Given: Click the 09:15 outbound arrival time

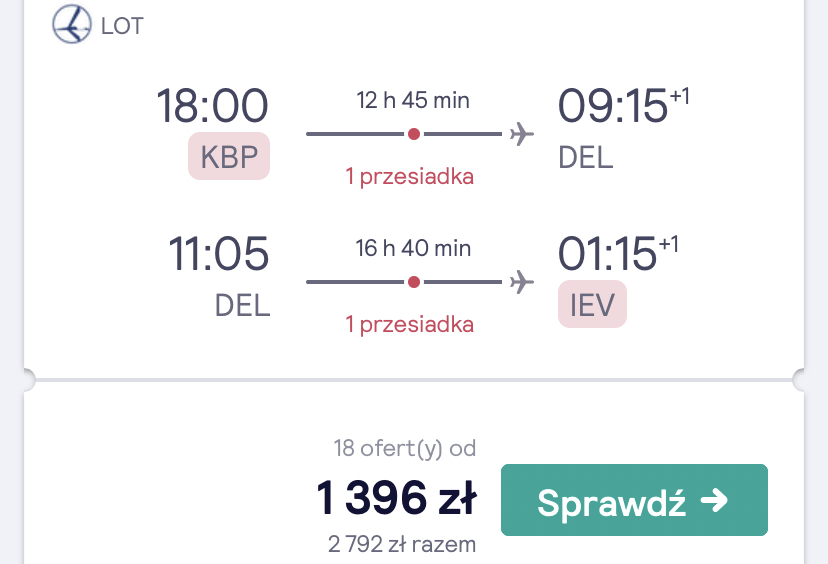Looking at the screenshot, I should (x=613, y=106).
